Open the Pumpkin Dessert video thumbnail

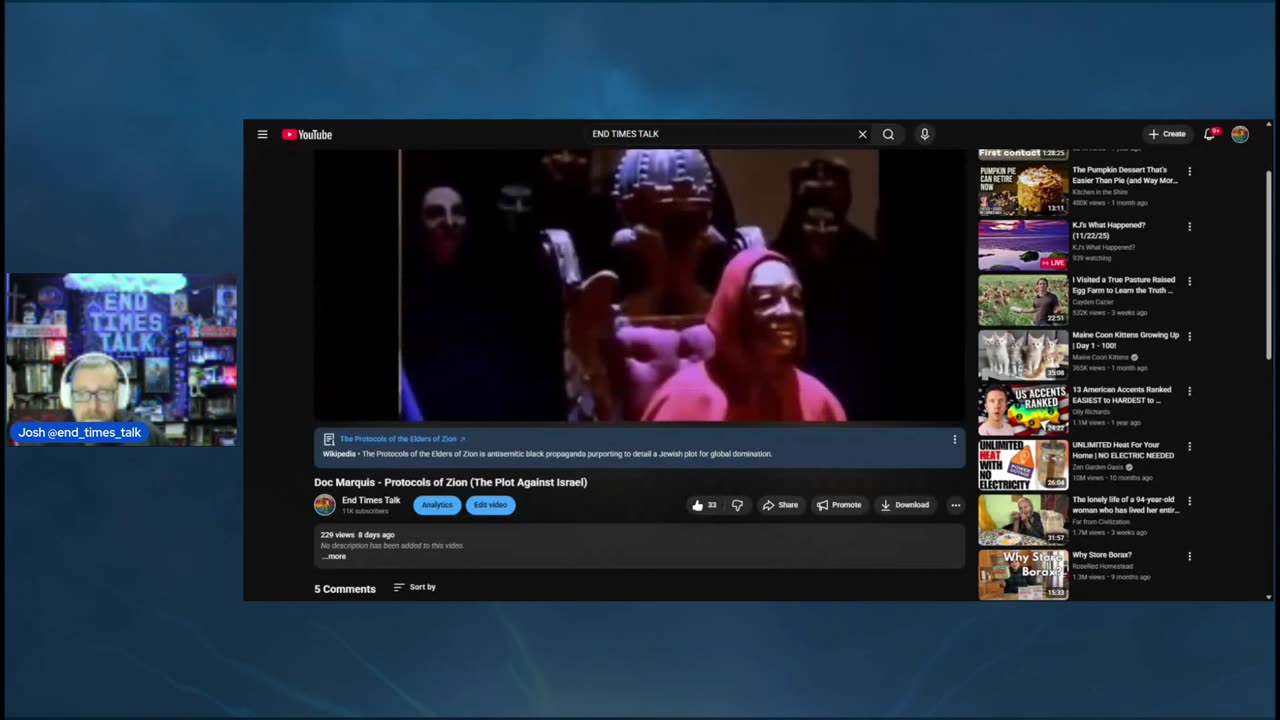pos(1023,189)
